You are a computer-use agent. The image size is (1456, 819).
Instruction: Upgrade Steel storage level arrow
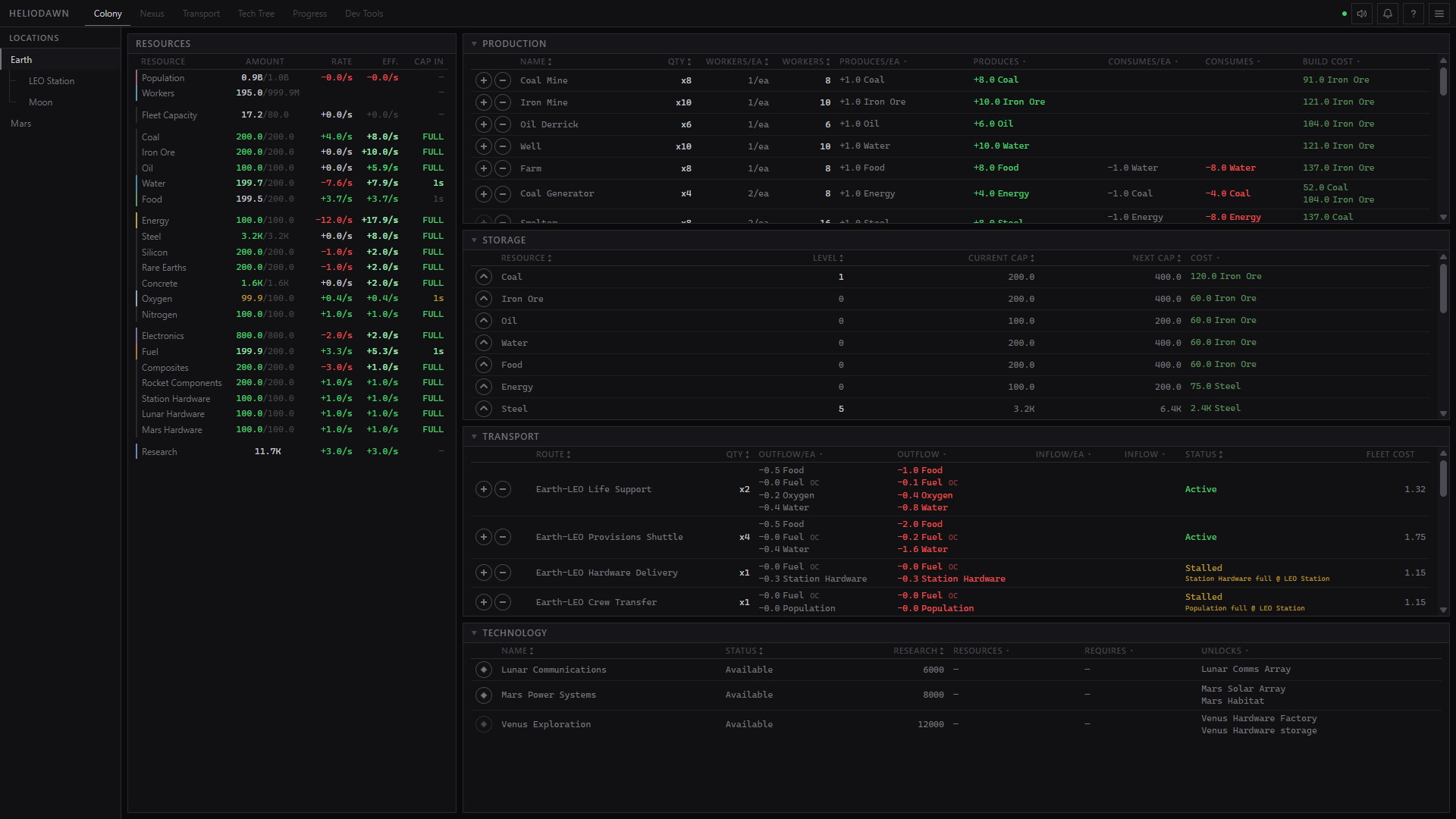click(x=484, y=409)
